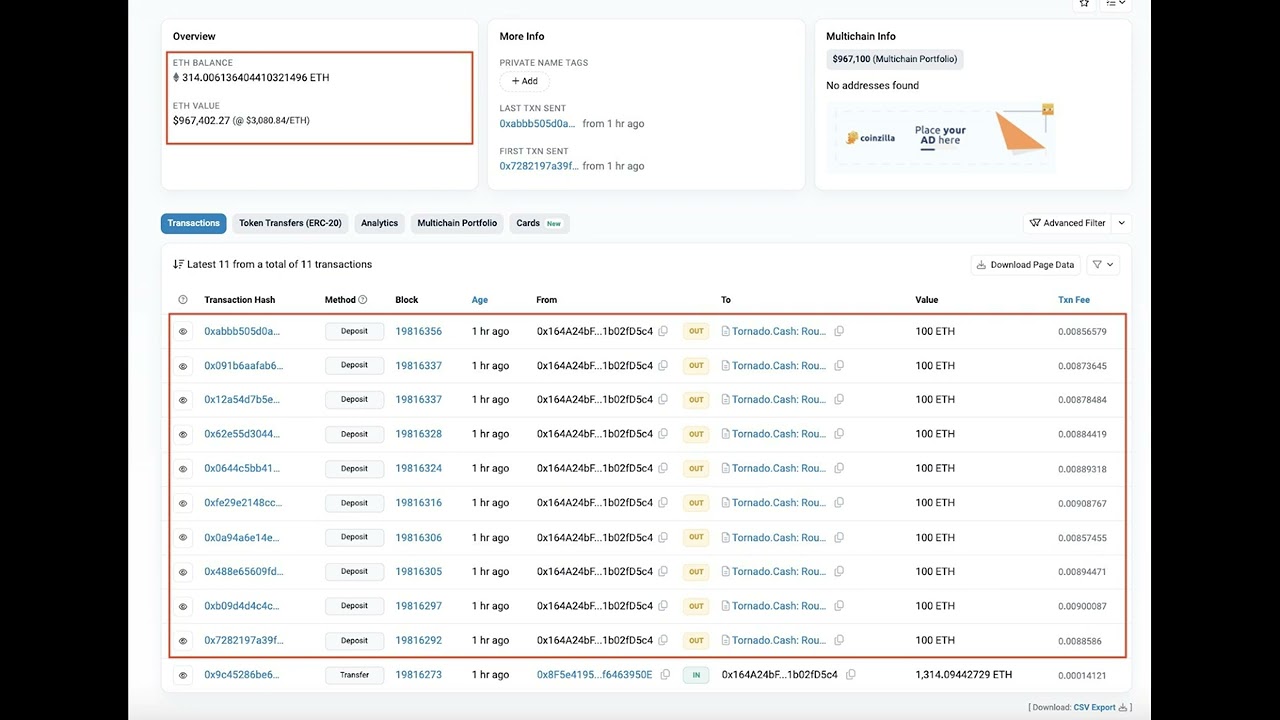Image resolution: width=1280 pixels, height=720 pixels.
Task: Open block 19816306 link
Action: (x=418, y=537)
